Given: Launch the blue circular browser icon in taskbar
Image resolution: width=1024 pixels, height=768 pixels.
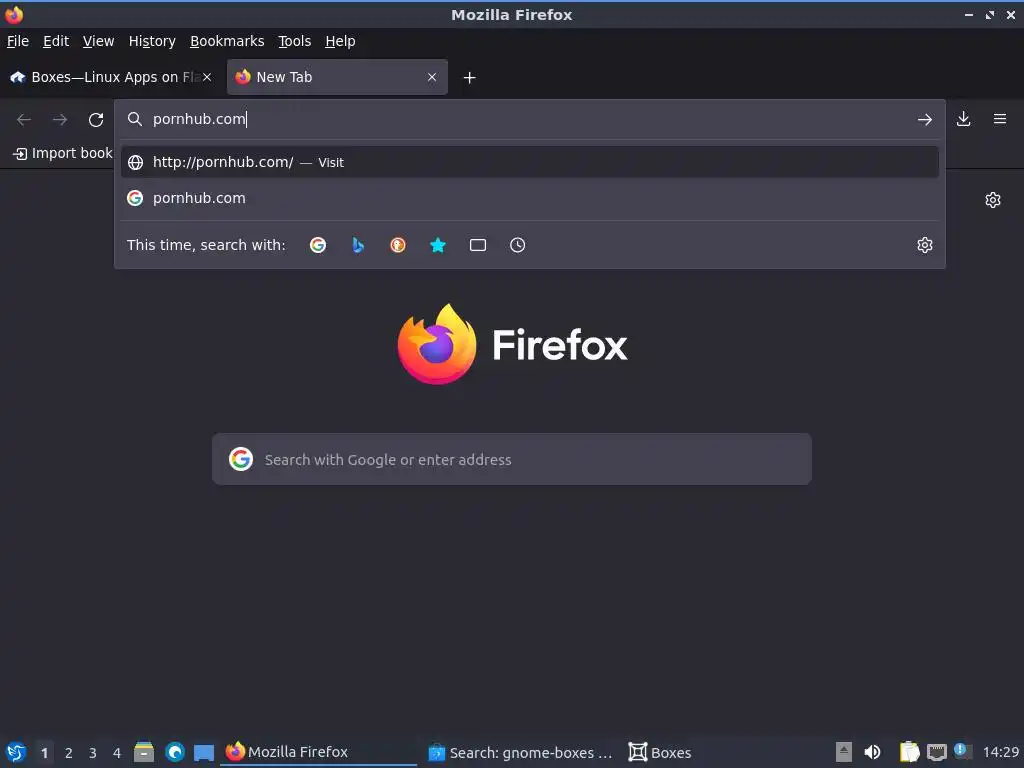Looking at the screenshot, I should (174, 752).
